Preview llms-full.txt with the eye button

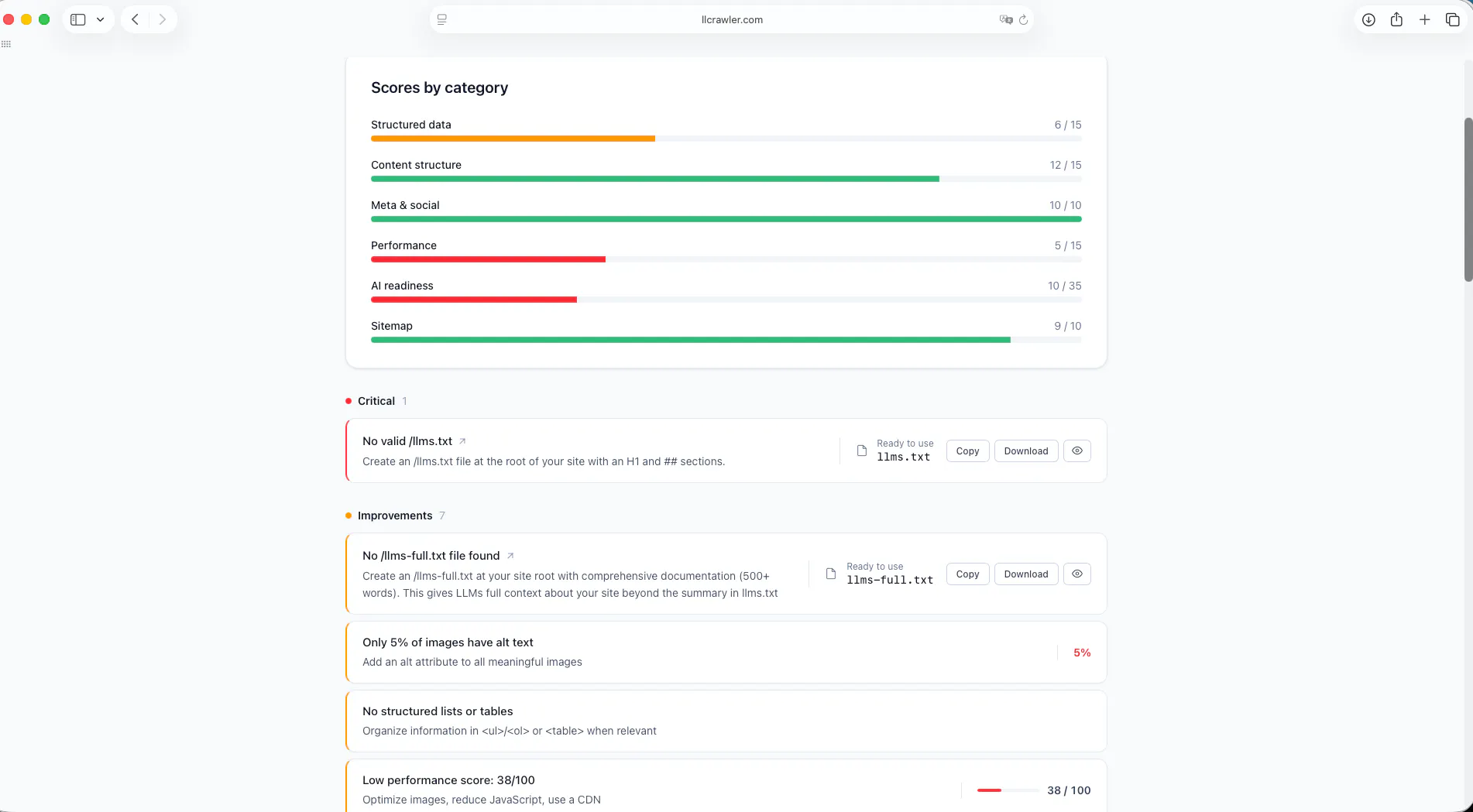point(1077,574)
